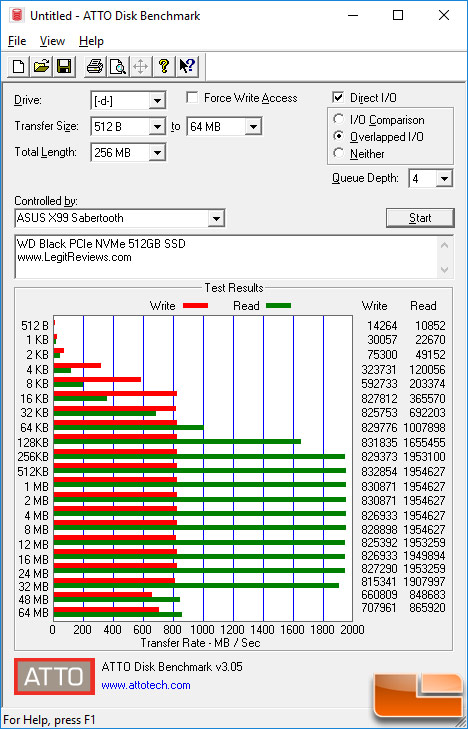Click in the description text box
Screen dimensions: 468x729
pos(226,257)
